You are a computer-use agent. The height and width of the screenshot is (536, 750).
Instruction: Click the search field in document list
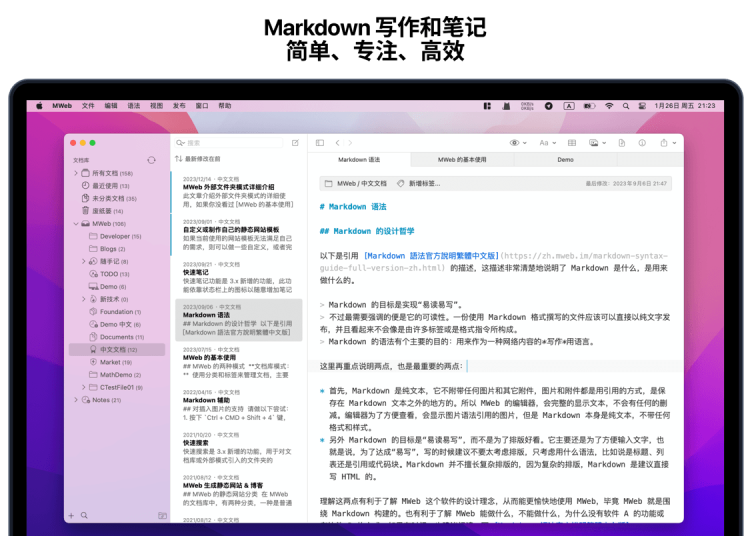tap(230, 143)
